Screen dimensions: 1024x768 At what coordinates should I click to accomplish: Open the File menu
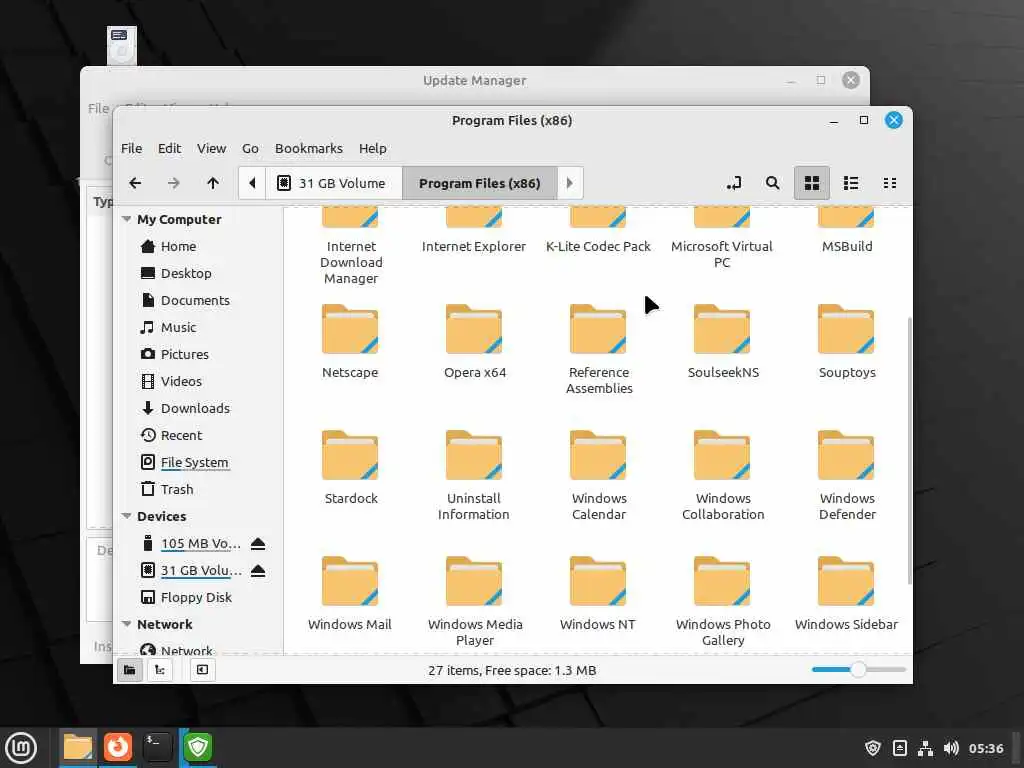131,148
